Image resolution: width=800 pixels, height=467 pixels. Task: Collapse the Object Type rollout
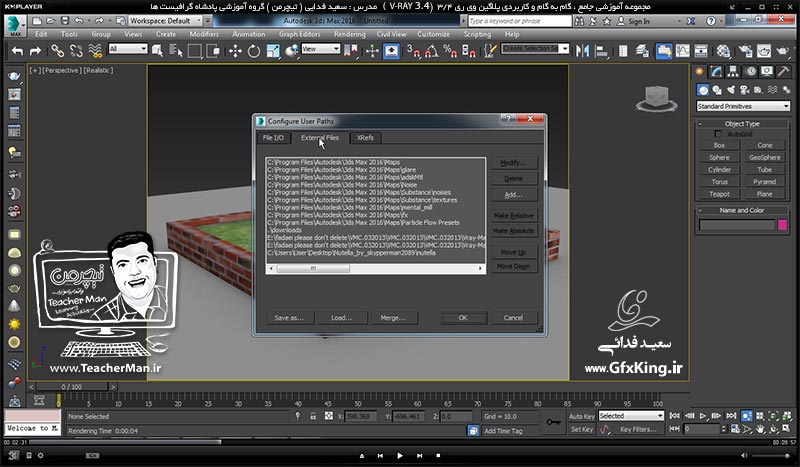coord(742,124)
